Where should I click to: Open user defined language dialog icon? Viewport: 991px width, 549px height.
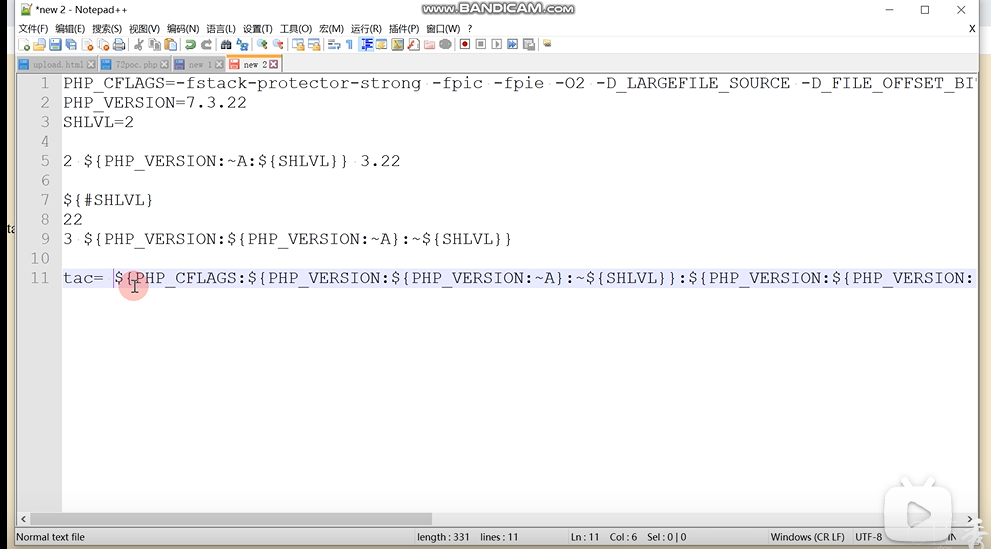pos(381,44)
